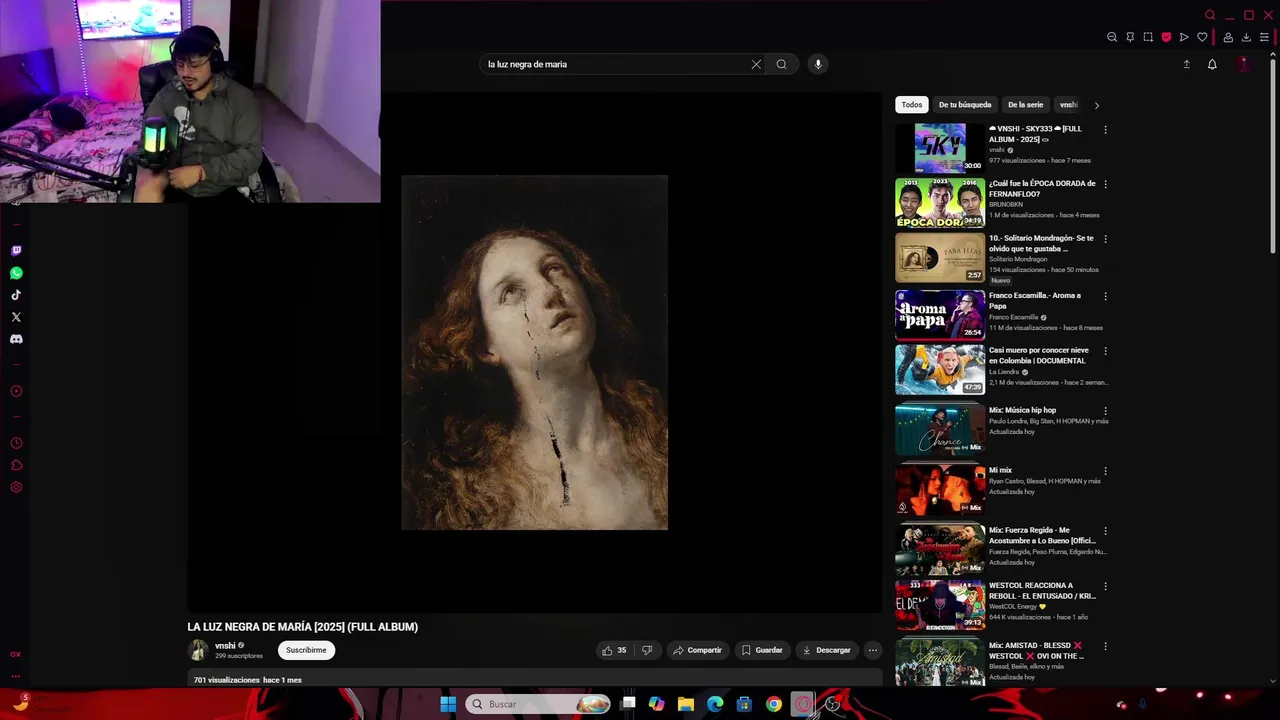
Task: Open options menu for VNSHI SKY333 video
Action: (x=1105, y=130)
